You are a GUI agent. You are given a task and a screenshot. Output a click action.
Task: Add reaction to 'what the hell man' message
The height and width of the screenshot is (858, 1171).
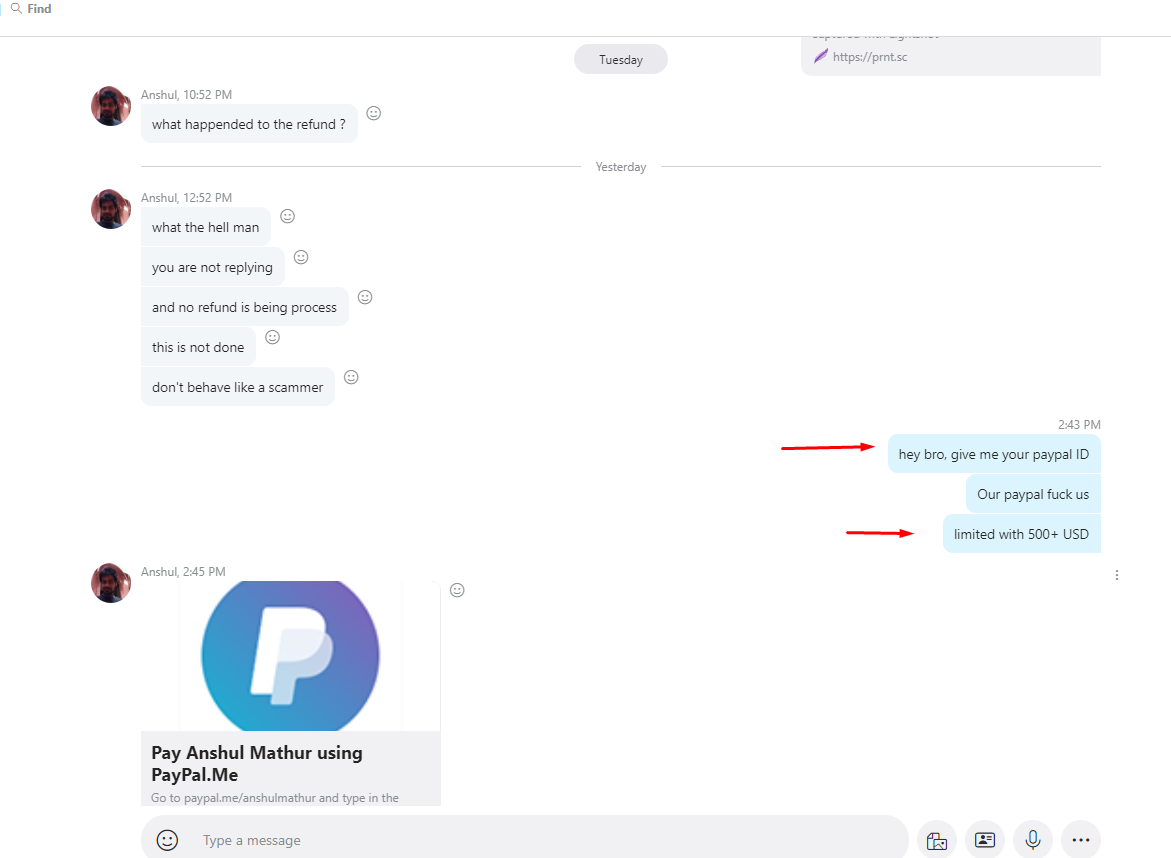[288, 216]
